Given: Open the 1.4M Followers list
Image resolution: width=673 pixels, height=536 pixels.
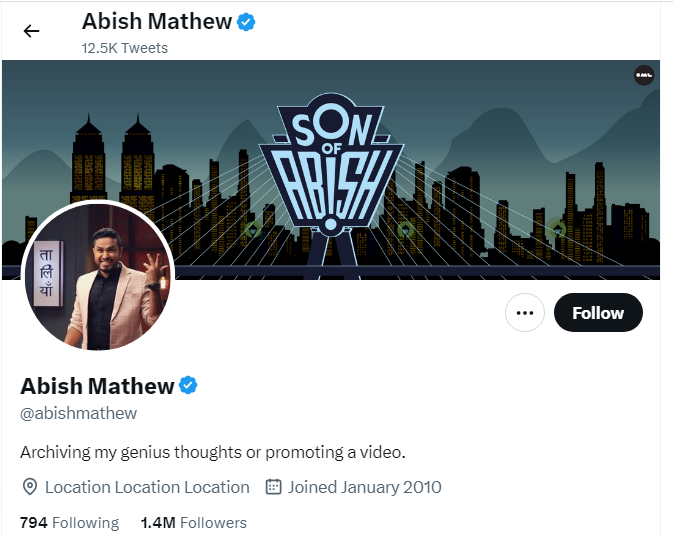Looking at the screenshot, I should (x=193, y=522).
